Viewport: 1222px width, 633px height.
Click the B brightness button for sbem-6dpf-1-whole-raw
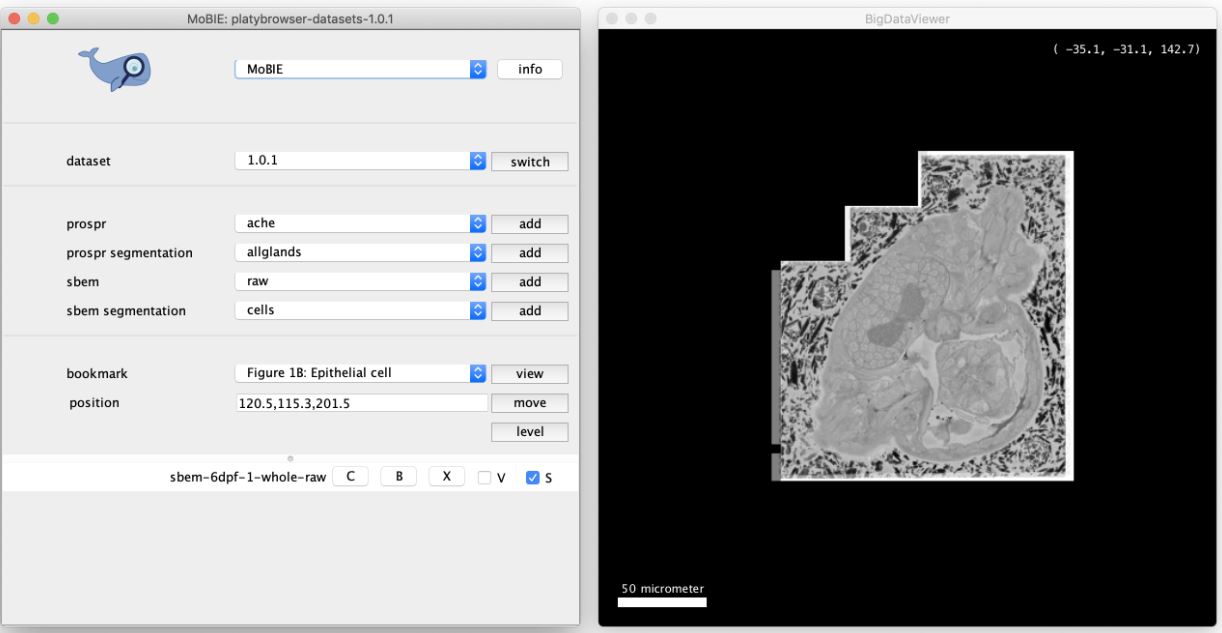[x=398, y=477]
